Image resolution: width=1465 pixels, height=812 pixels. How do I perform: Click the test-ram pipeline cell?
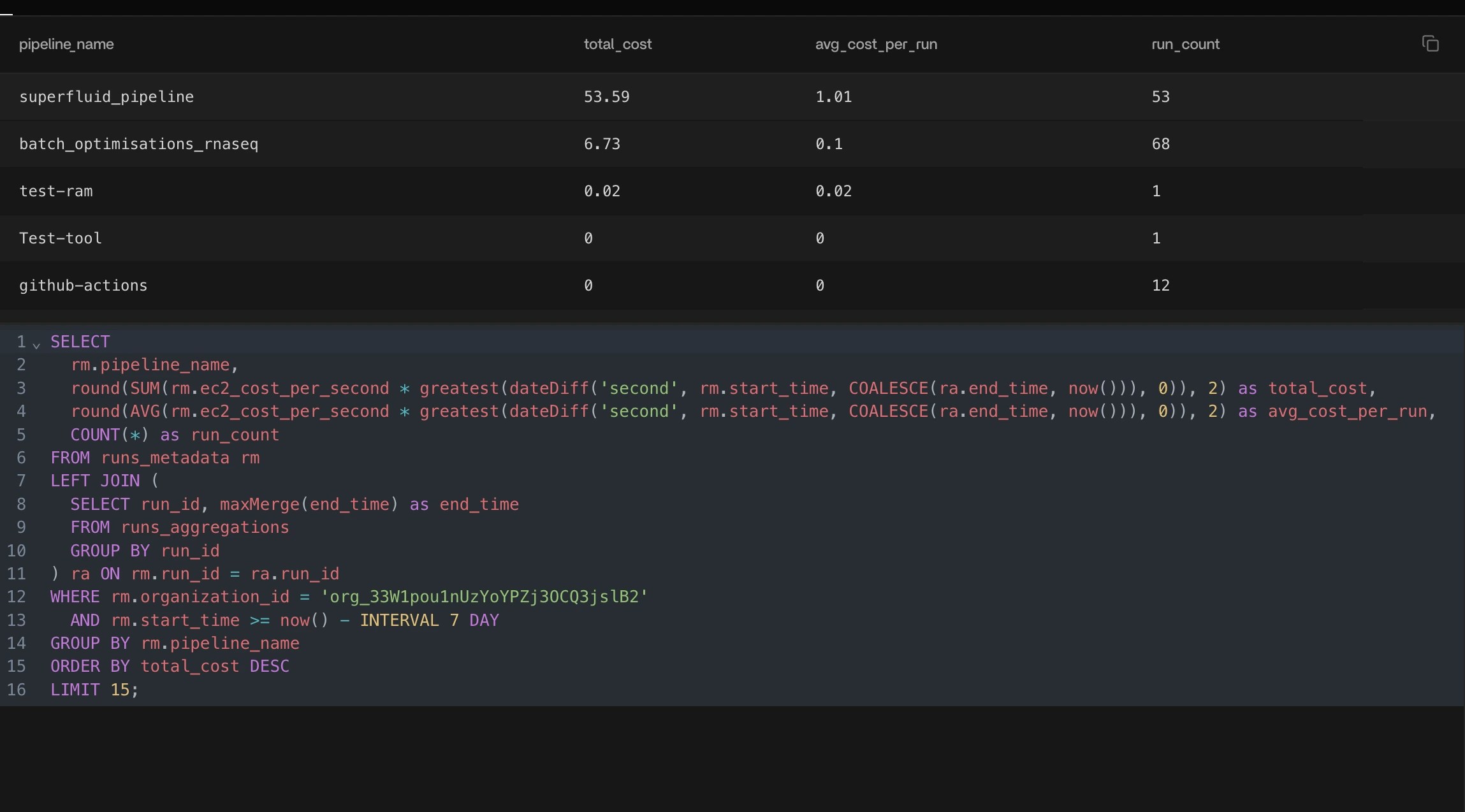[x=56, y=191]
